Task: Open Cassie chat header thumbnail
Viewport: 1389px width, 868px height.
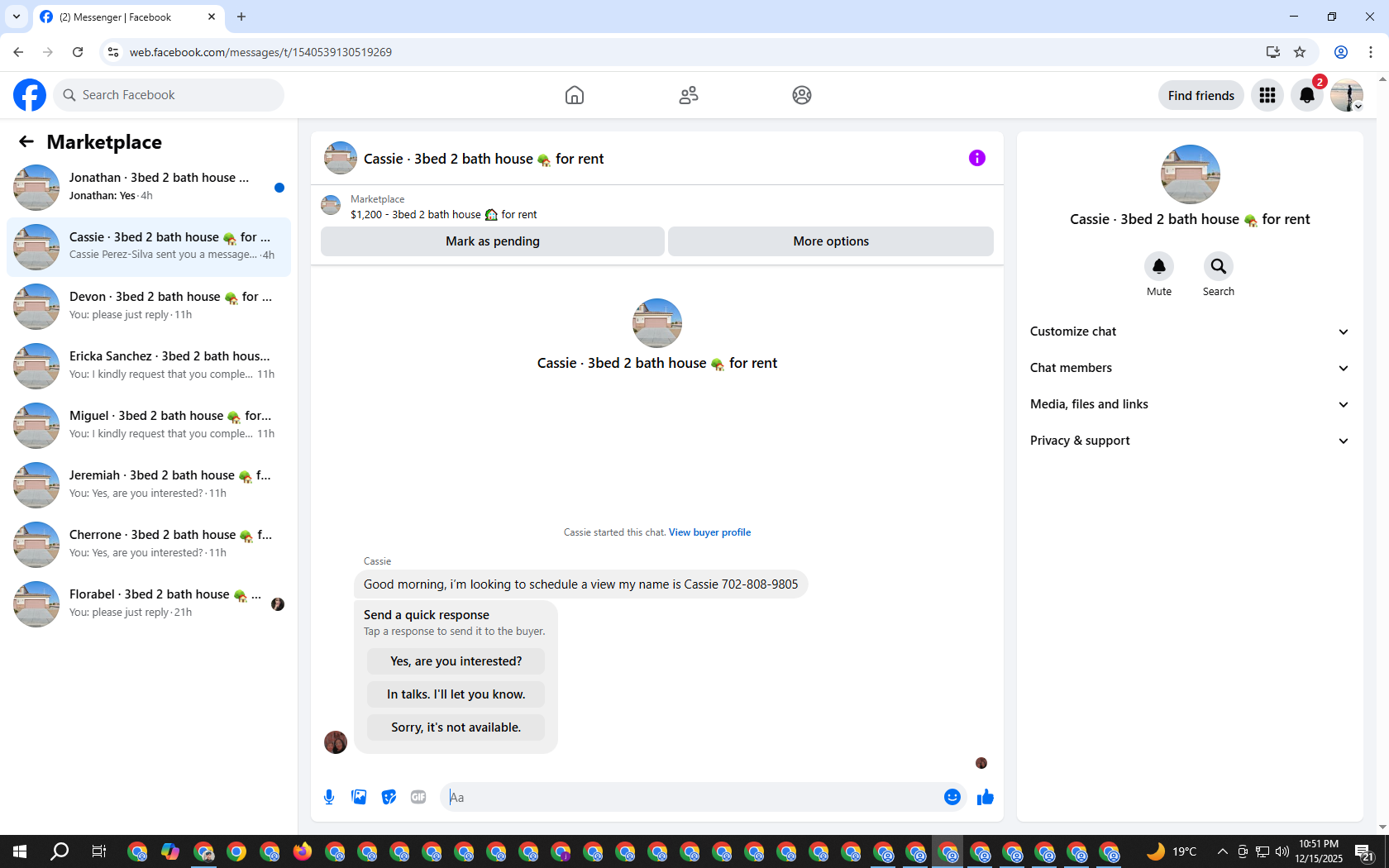Action: point(341,158)
